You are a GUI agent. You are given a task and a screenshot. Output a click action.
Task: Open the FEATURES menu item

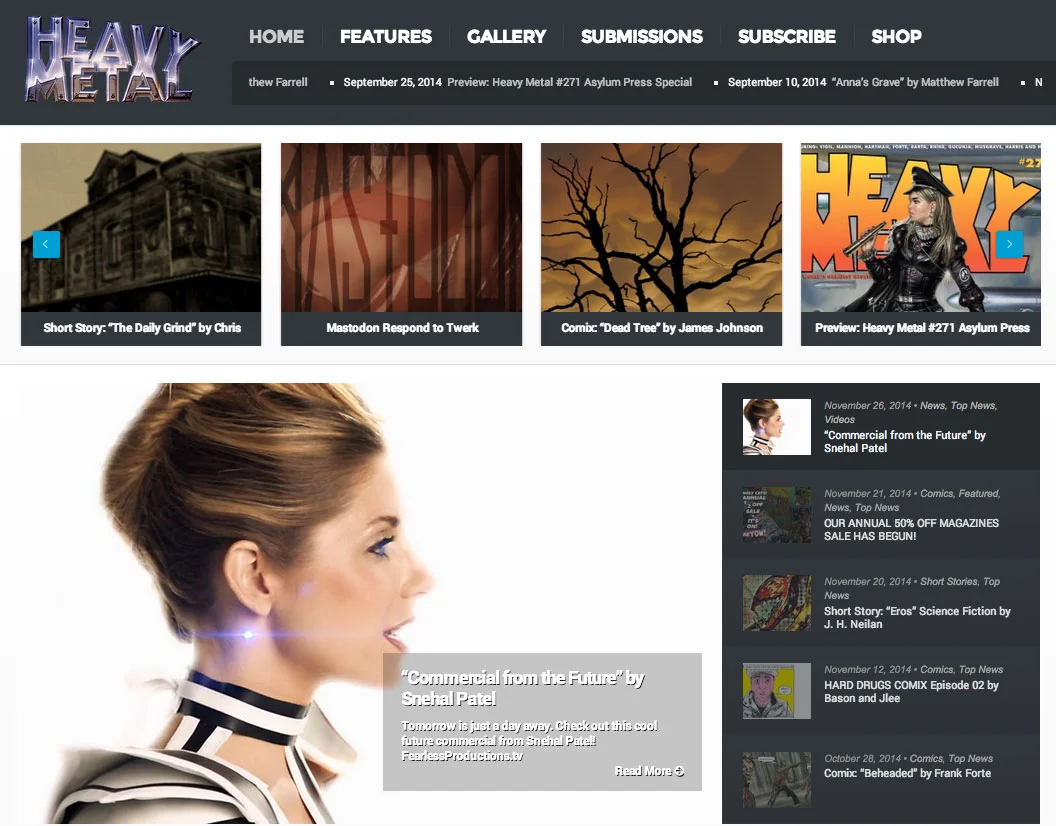pyautogui.click(x=386, y=36)
